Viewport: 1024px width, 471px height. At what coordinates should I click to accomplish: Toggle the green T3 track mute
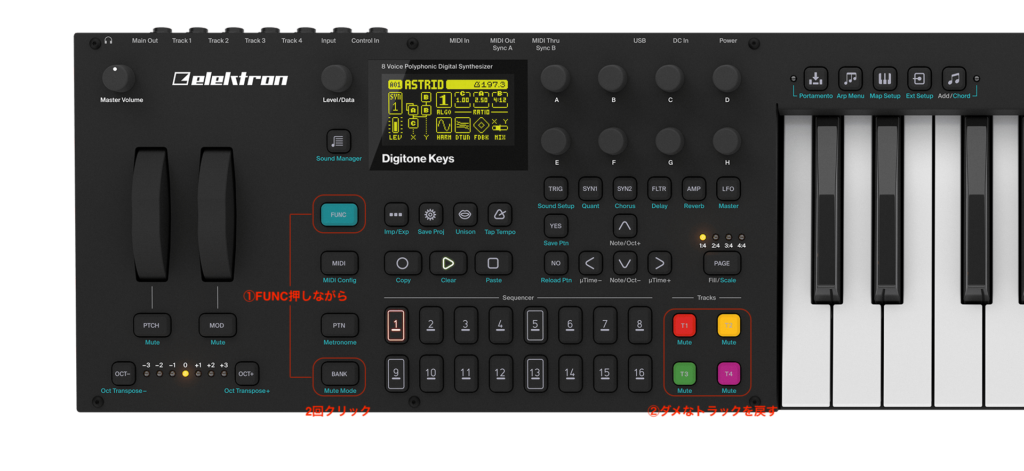point(684,374)
